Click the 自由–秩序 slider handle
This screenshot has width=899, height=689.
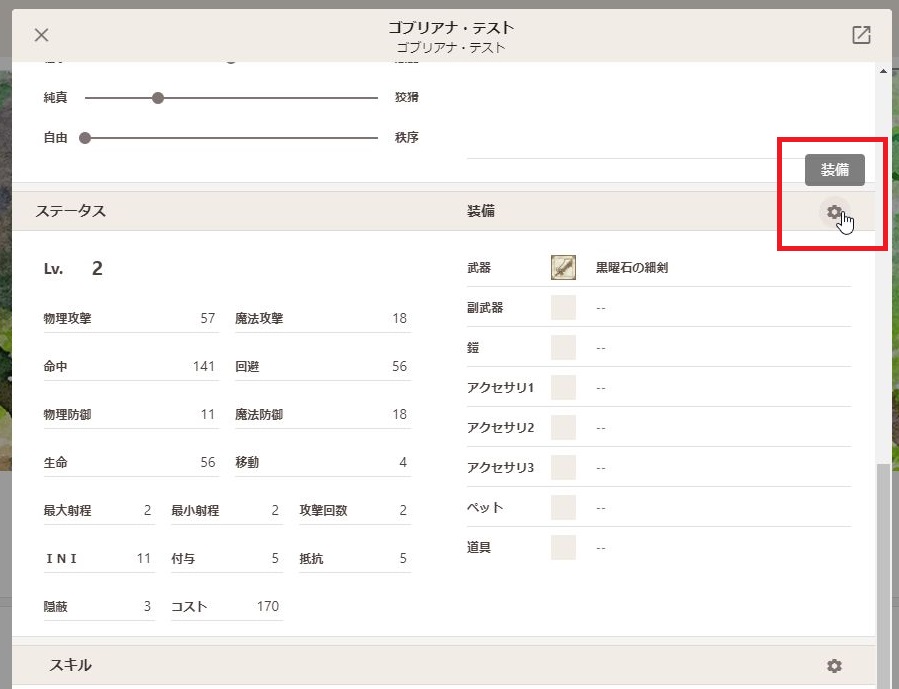tap(85, 138)
